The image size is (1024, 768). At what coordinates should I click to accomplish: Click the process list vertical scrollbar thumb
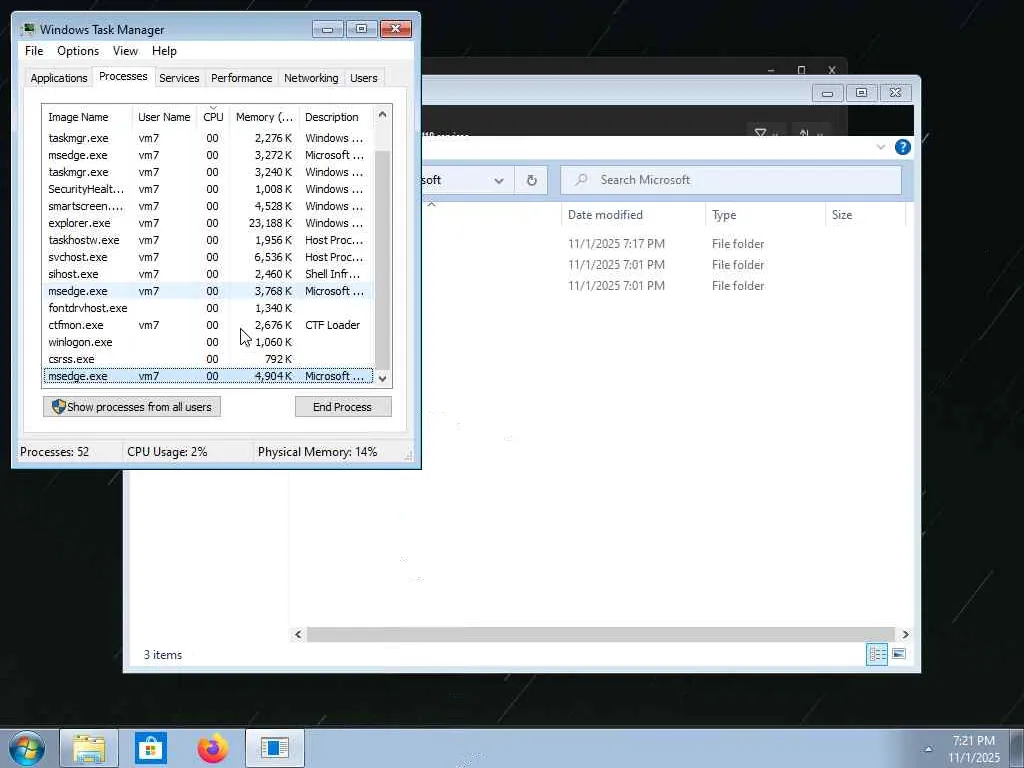(383, 259)
